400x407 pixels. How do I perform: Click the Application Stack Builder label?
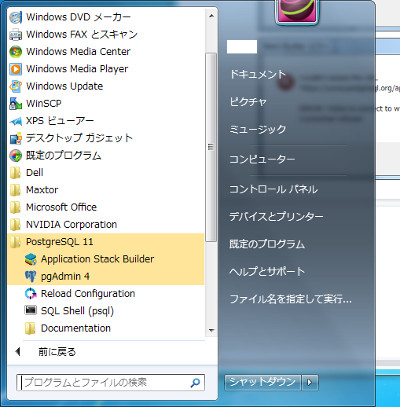tap(97, 259)
